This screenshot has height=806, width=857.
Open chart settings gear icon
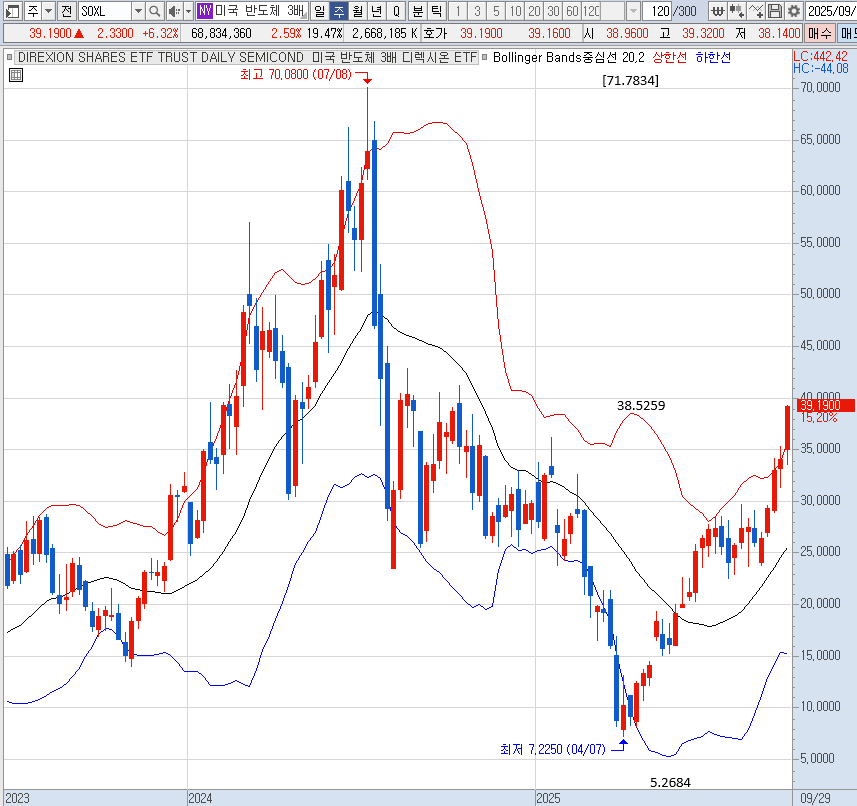point(793,11)
